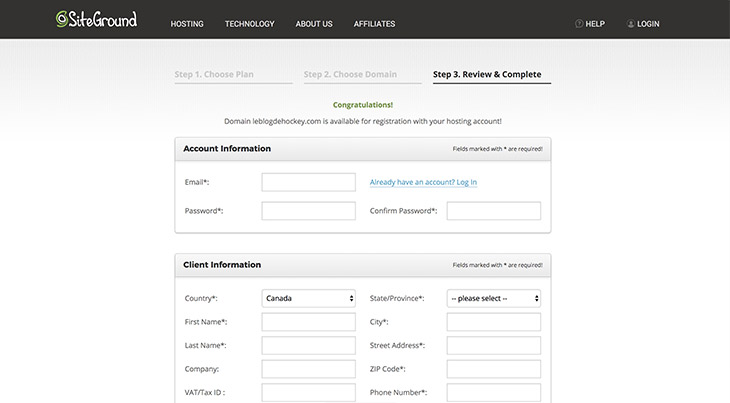
Task: Click the Country* label
Action: click(201, 298)
